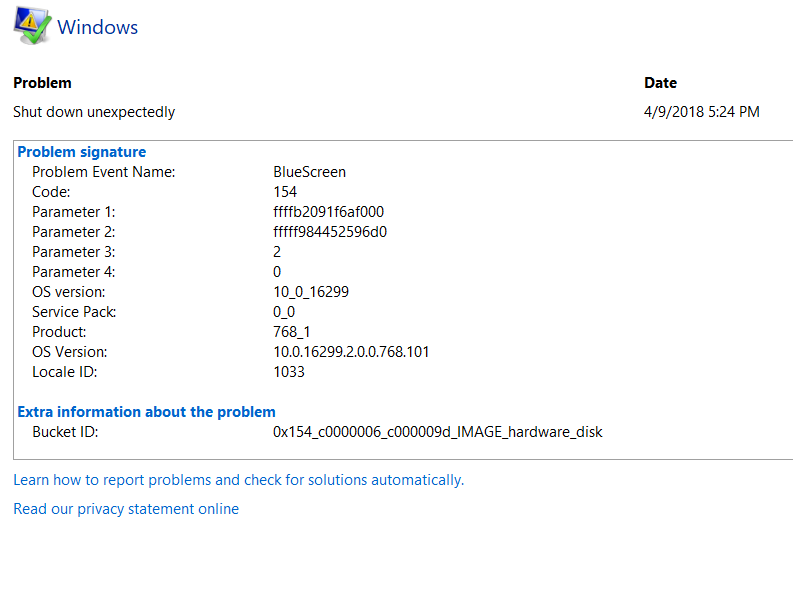Select Parameter 2 value 'fffff984452596d0'

330,232
